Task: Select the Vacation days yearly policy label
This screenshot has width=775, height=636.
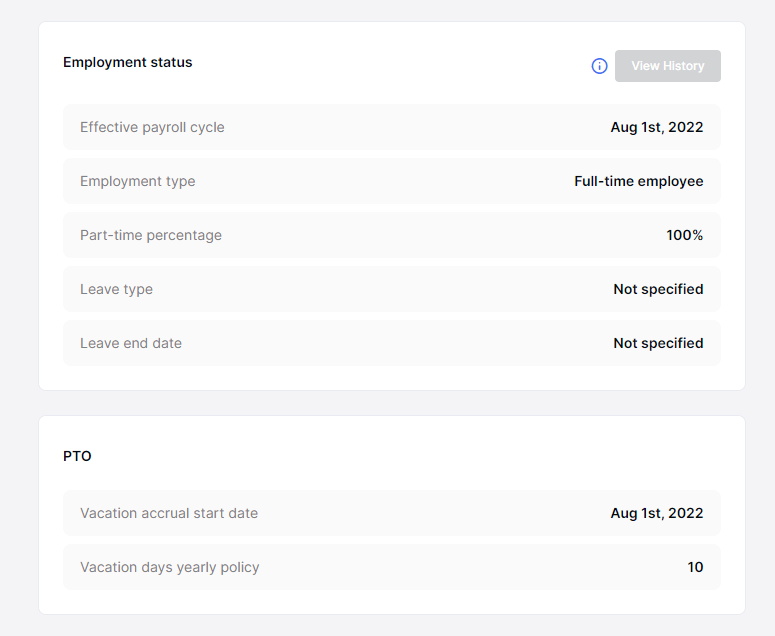Action: click(169, 567)
